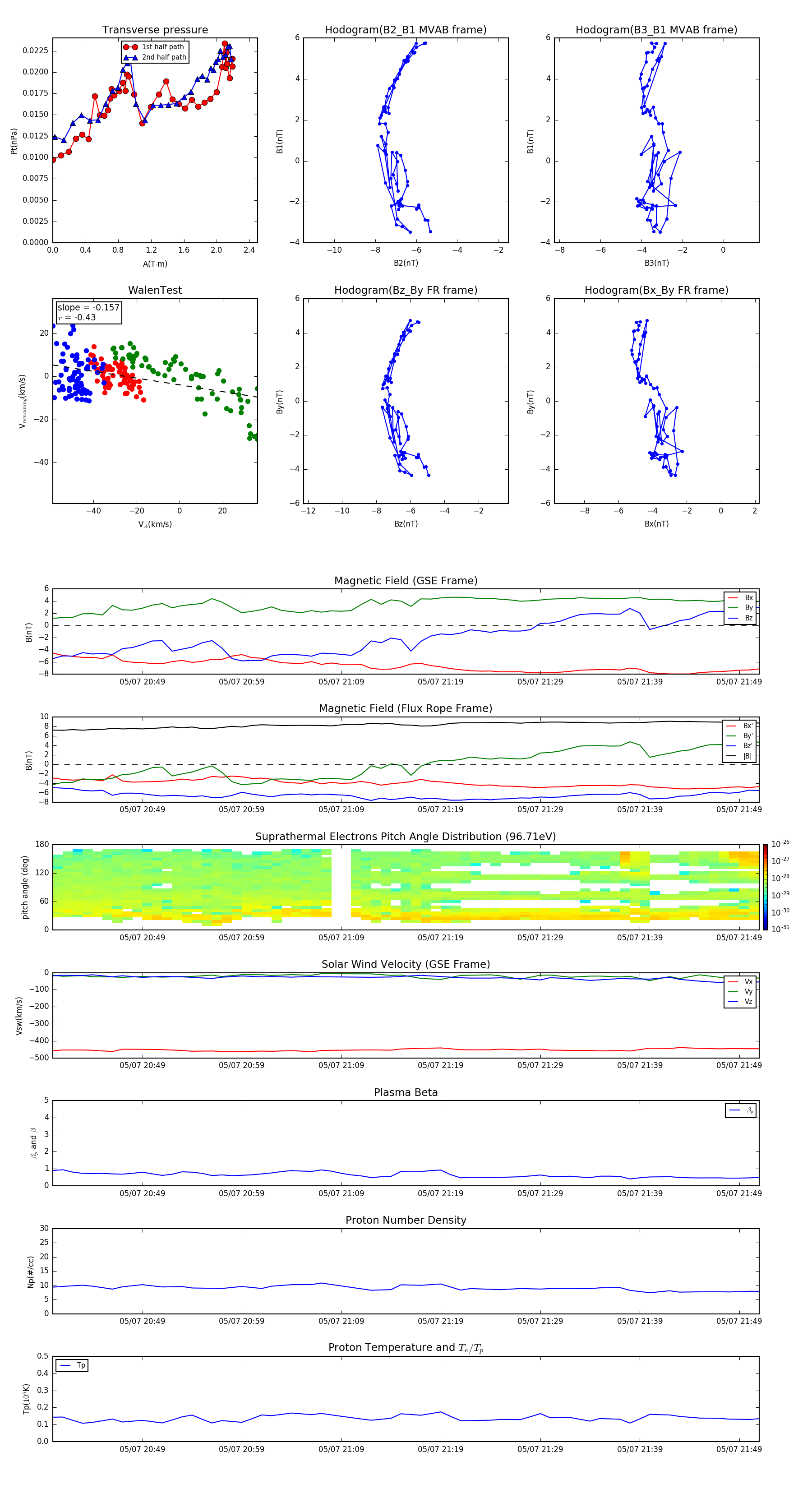Screen dimensions: 812x1489
Task: Click the 'Hodogram(Bz_By FR frame)' title
Action: (406, 290)
